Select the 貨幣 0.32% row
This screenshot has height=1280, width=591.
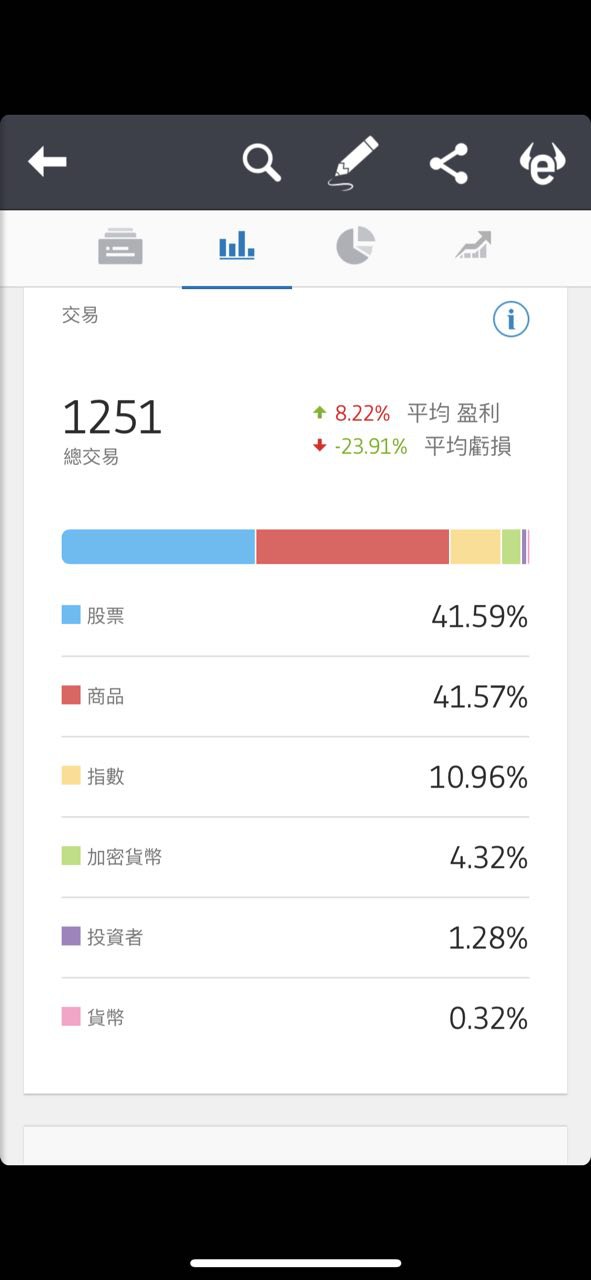295,1018
